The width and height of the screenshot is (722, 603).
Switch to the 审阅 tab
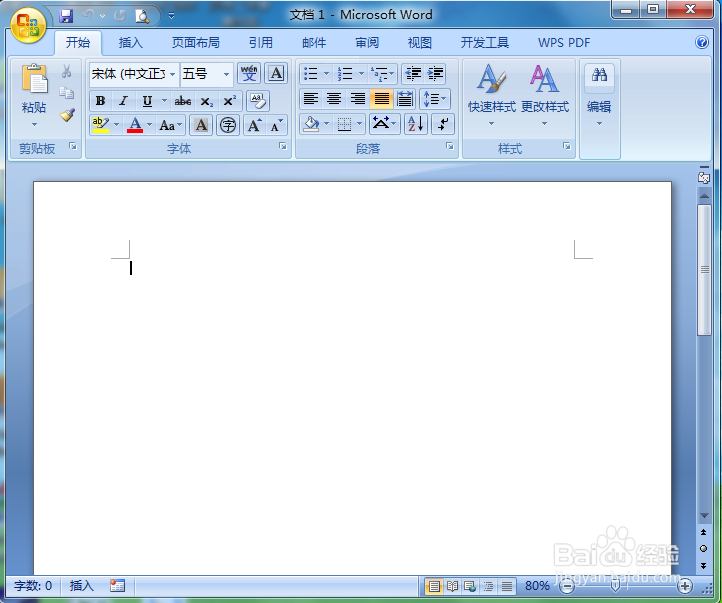[367, 43]
